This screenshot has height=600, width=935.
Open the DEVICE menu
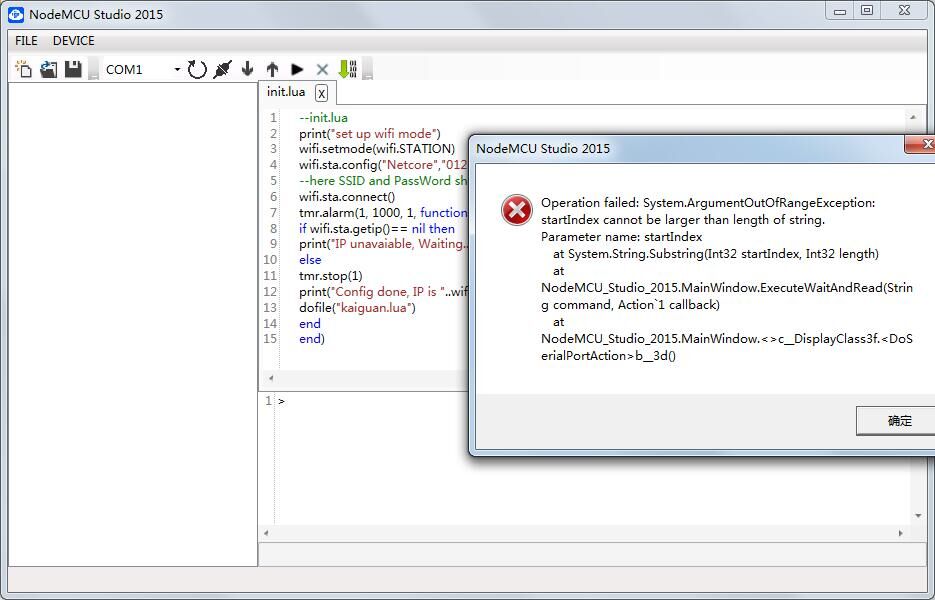[x=74, y=41]
